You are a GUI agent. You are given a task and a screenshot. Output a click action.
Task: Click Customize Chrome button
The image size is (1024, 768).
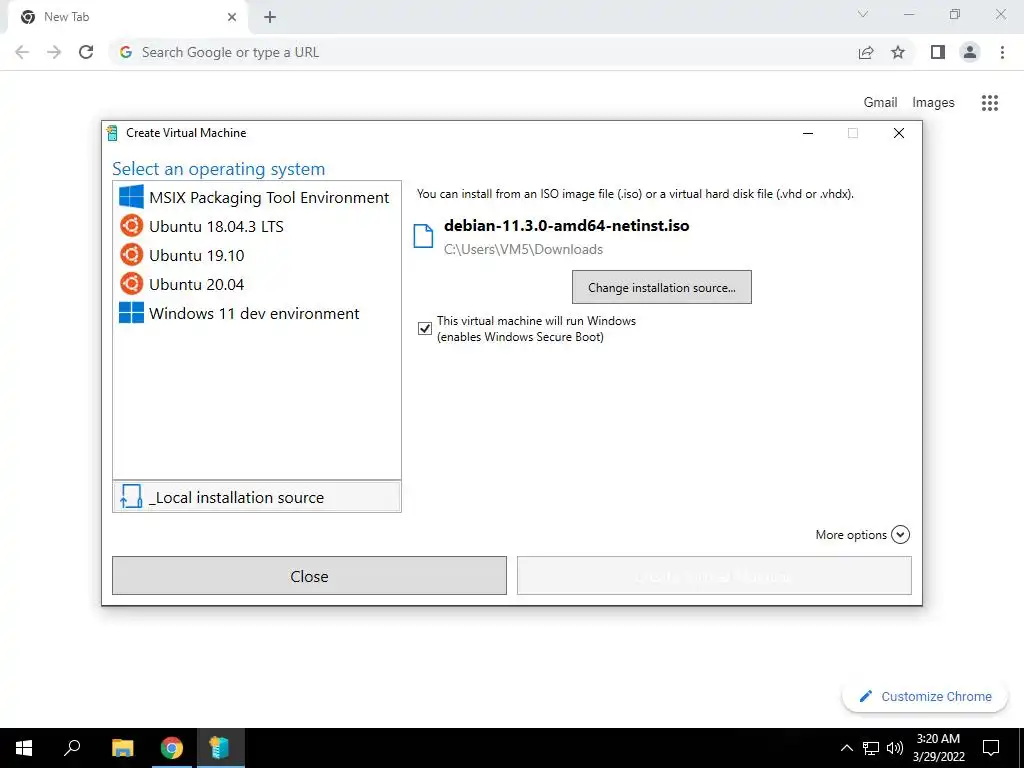coord(925,696)
